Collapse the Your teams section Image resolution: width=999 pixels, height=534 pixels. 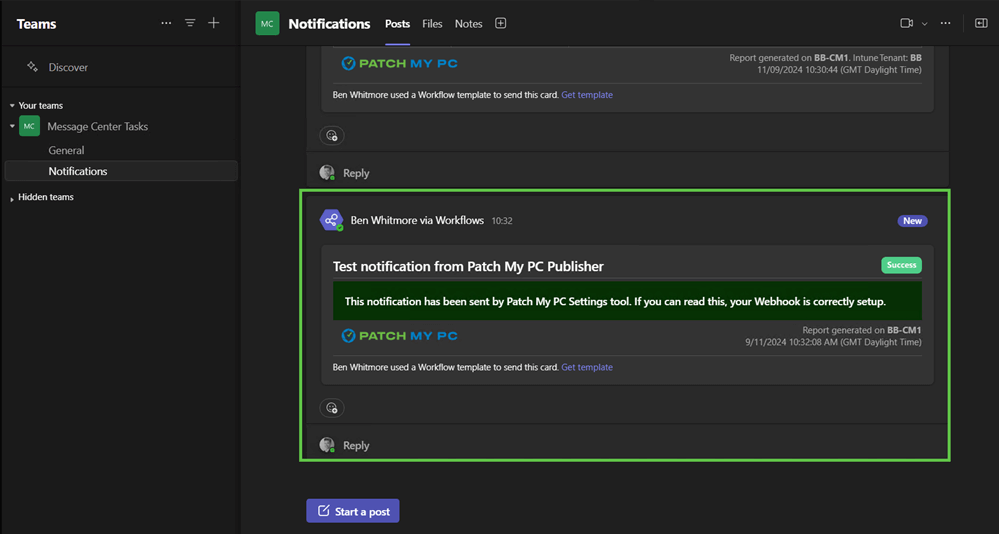(11, 106)
